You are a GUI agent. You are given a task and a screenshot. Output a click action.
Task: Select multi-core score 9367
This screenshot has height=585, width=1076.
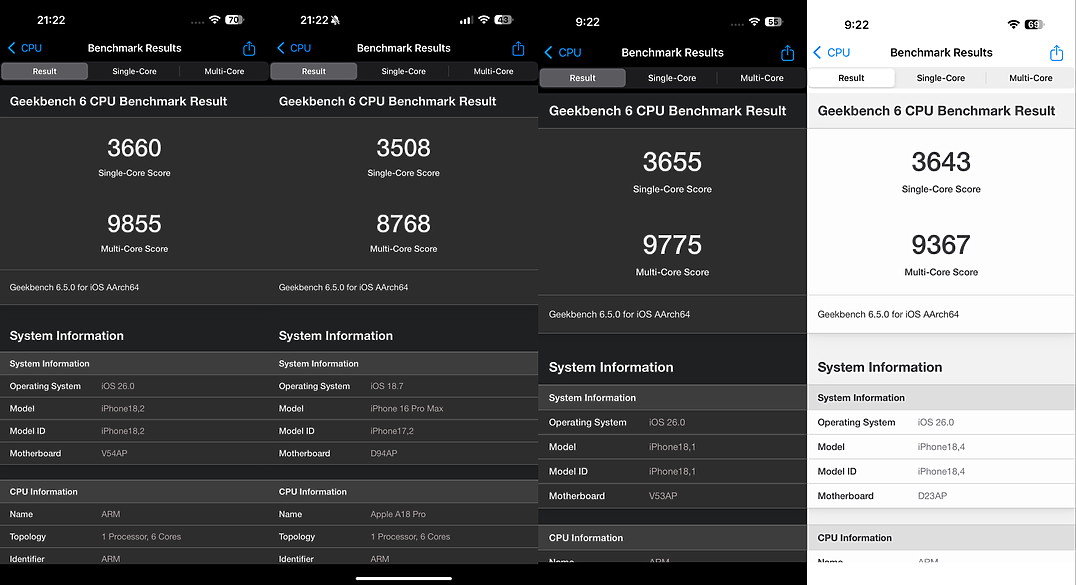tap(942, 245)
